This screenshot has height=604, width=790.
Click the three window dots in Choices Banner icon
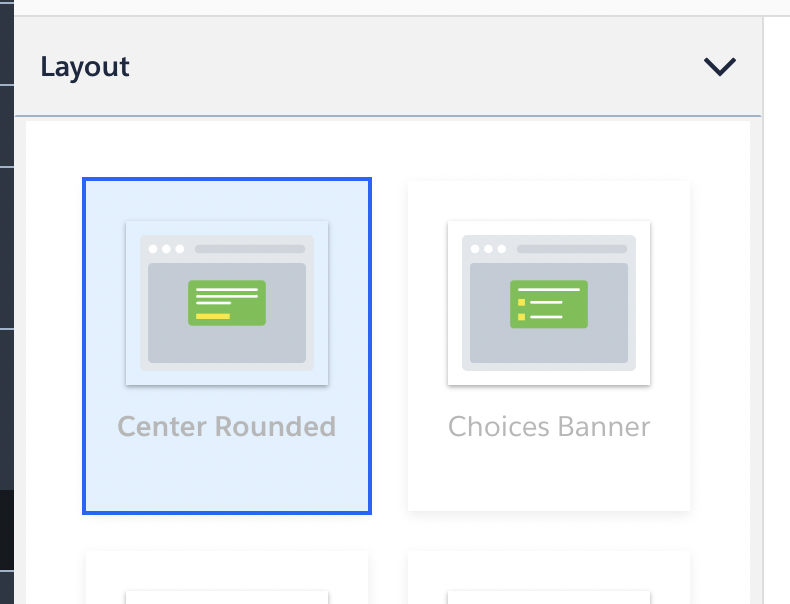(488, 249)
